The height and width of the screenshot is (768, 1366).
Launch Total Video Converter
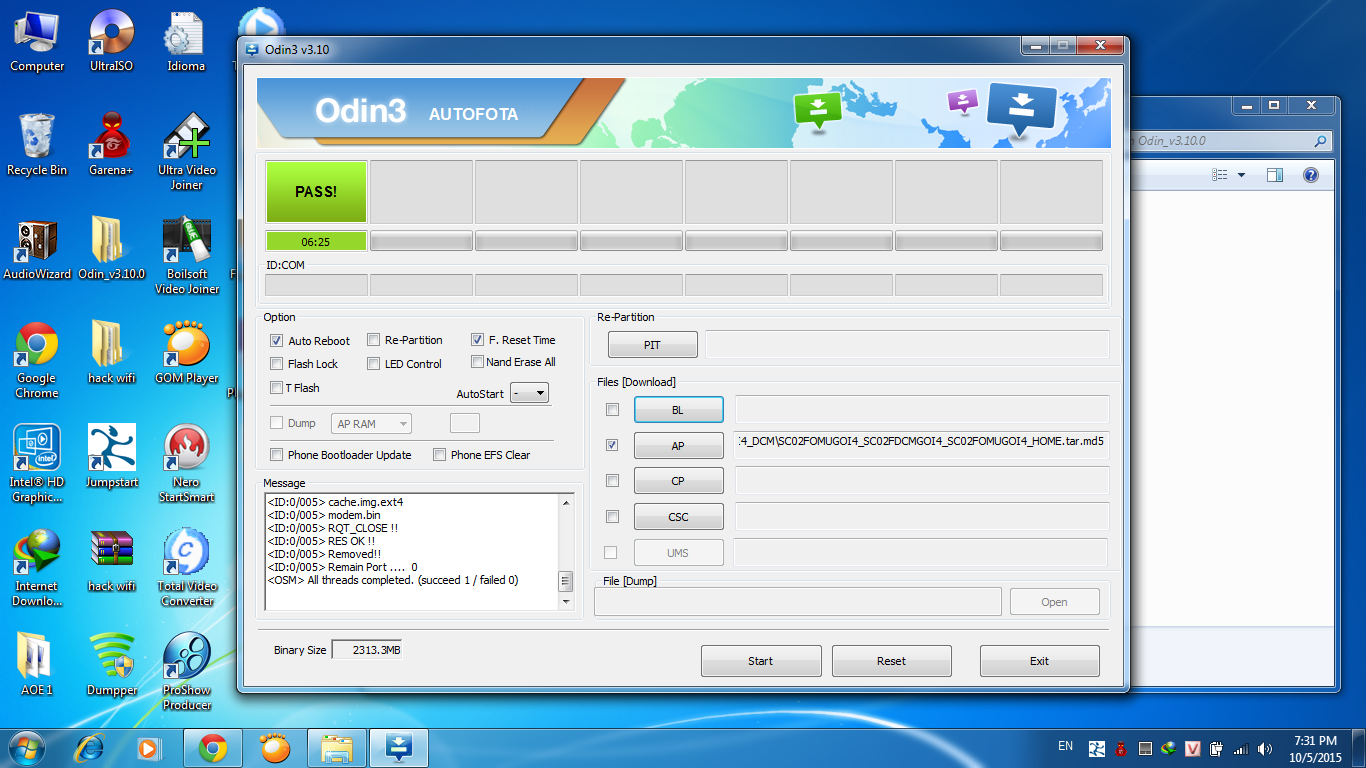pyautogui.click(x=186, y=569)
